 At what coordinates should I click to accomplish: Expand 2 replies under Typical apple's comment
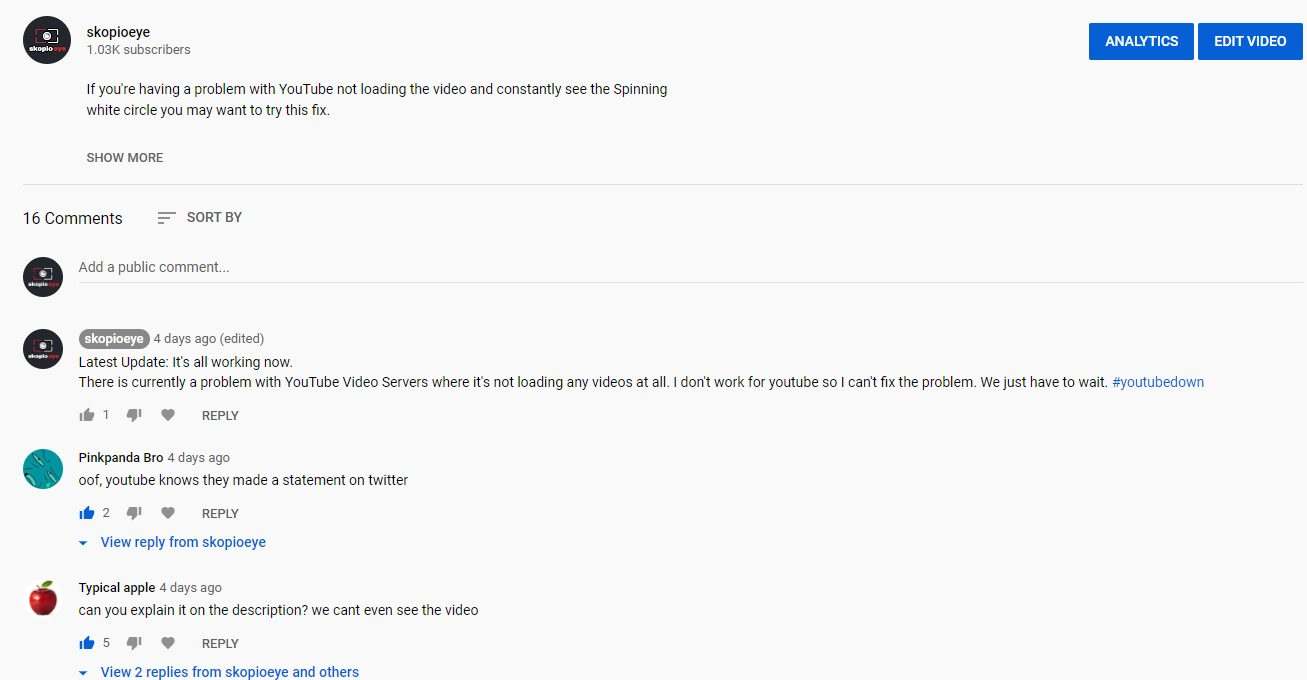(229, 672)
